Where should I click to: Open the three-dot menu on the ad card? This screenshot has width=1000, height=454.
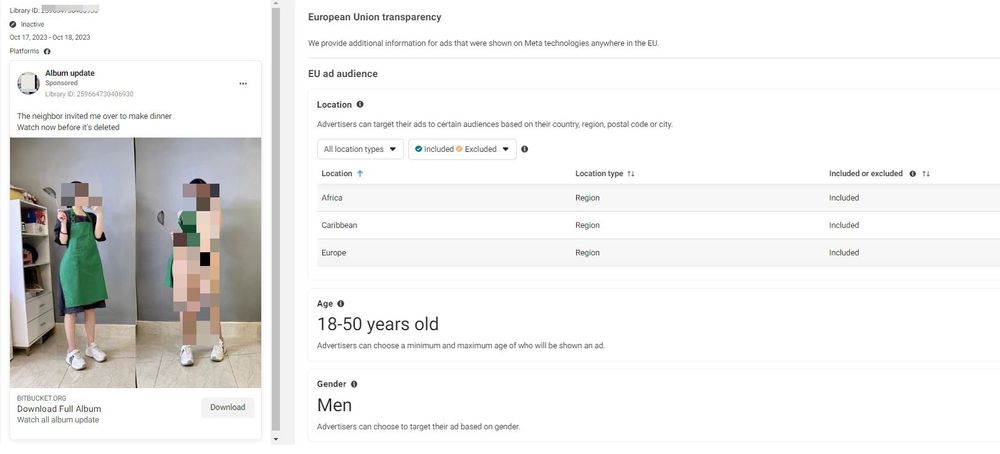(x=242, y=84)
